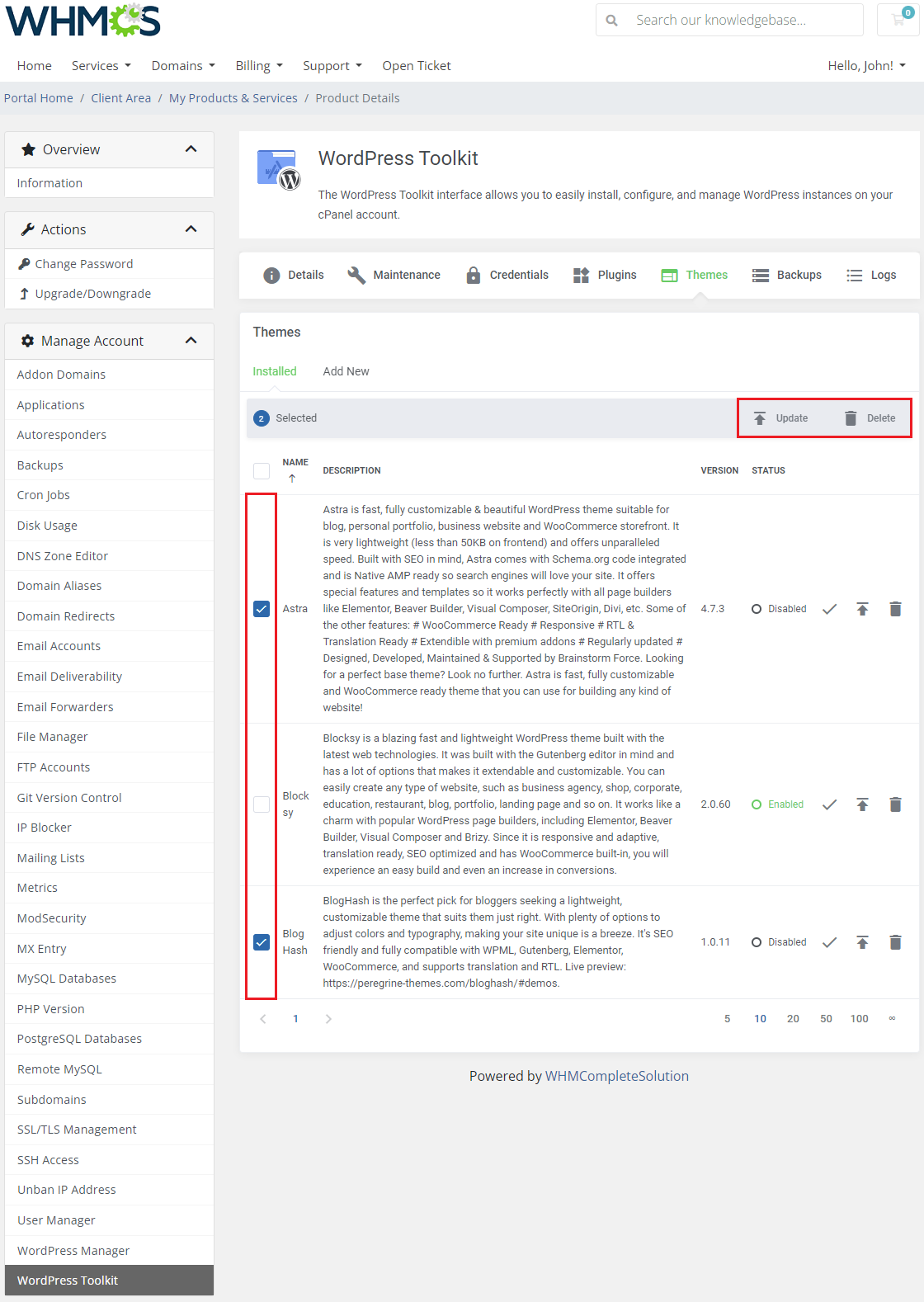Open Email Accounts in sidebar
Screen dimensions: 924x1302
click(109, 646)
